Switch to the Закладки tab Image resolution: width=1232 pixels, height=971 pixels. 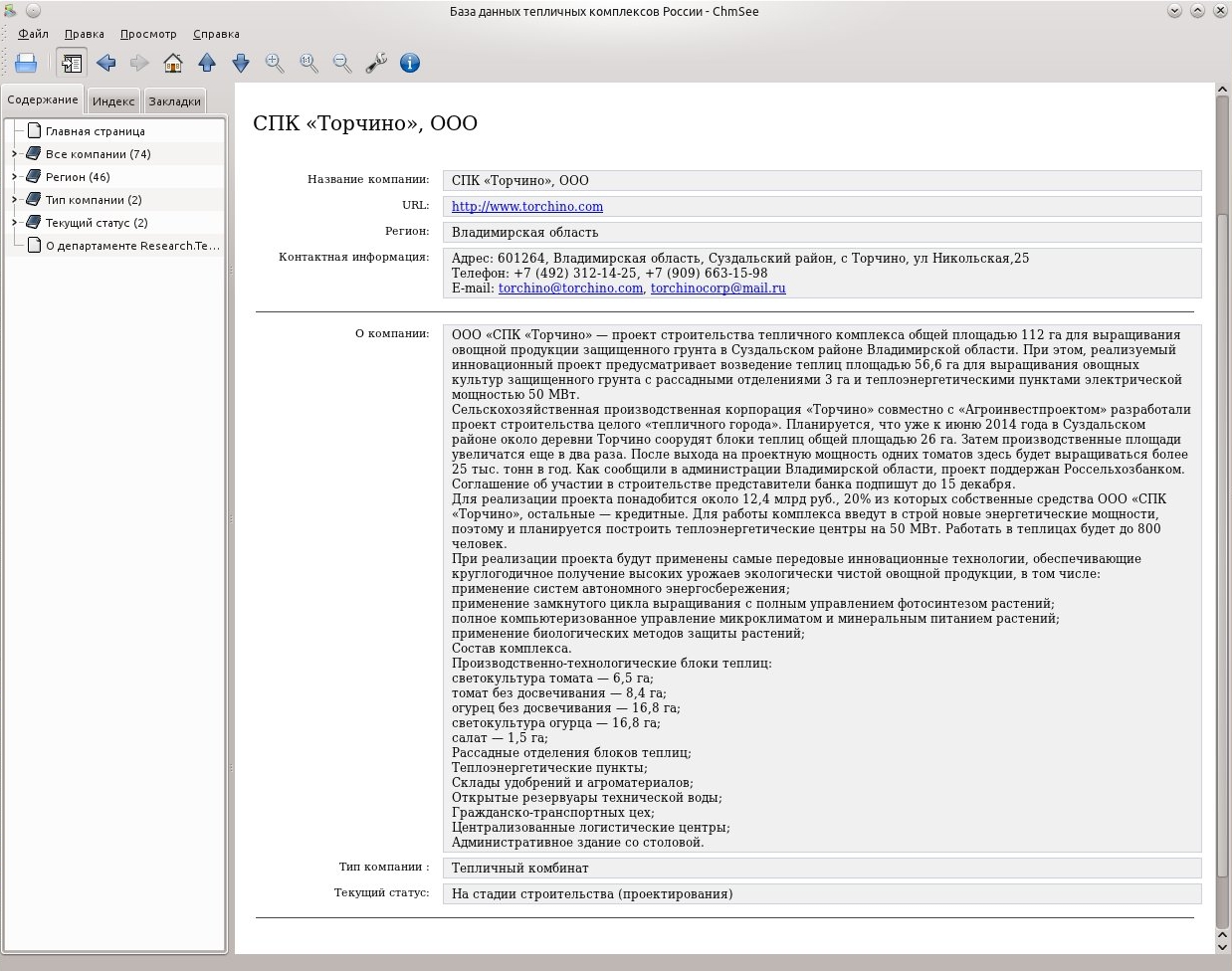pos(175,101)
